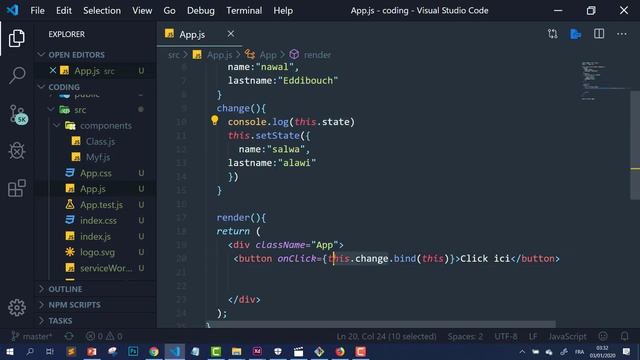Click the src breadcrumb
The image size is (640, 360).
pos(173,55)
